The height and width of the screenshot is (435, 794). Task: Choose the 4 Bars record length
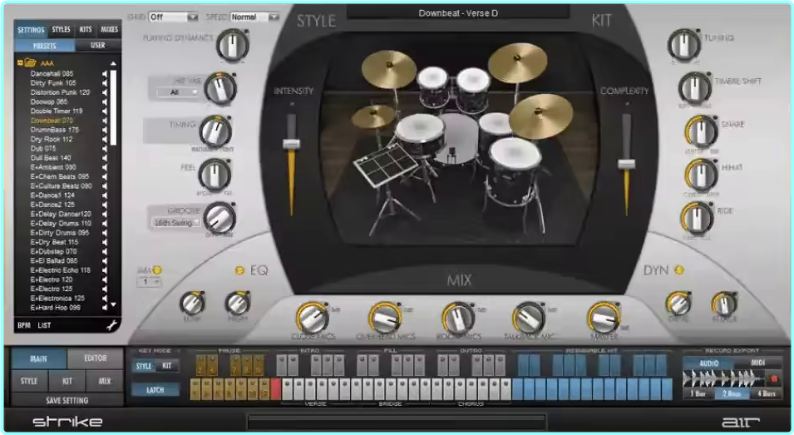click(765, 393)
